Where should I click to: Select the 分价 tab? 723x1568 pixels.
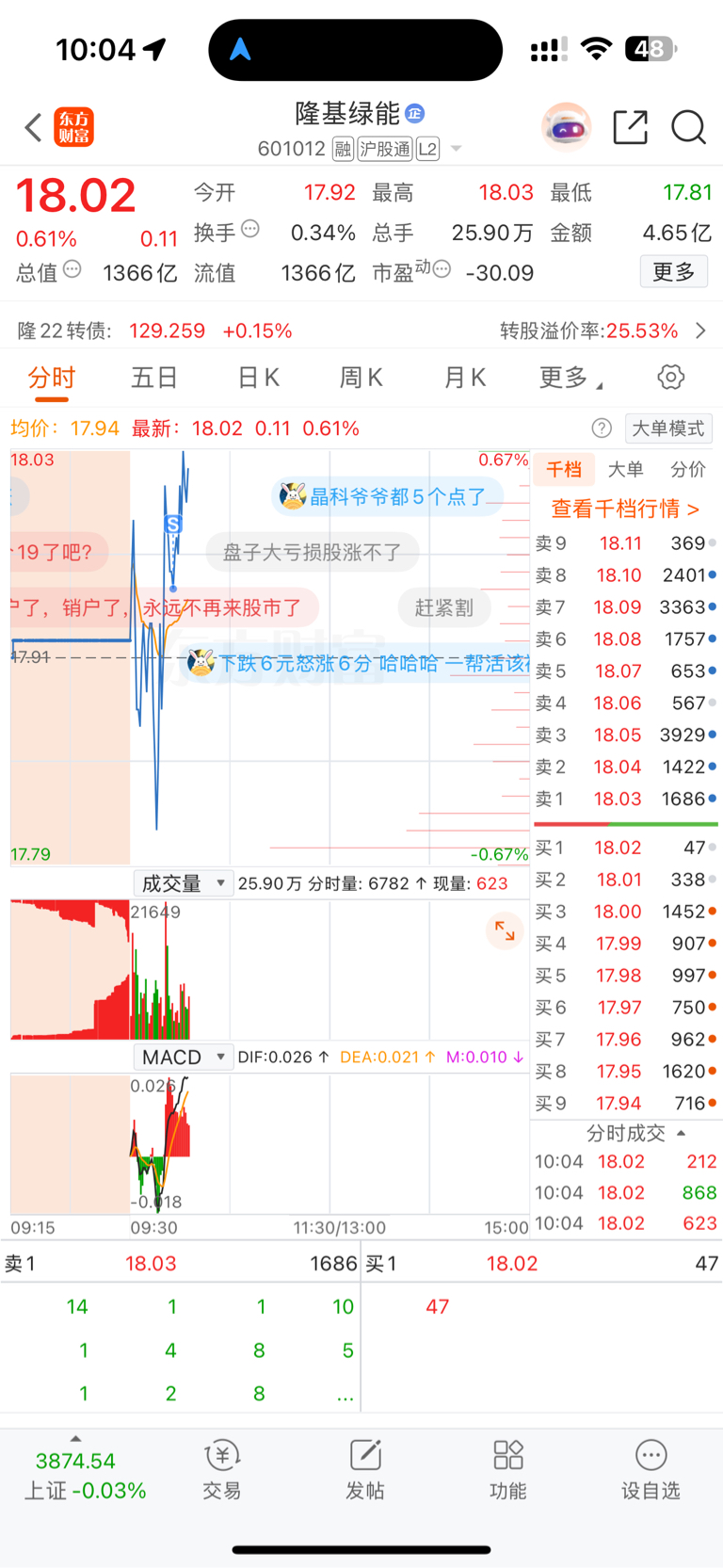click(x=688, y=469)
